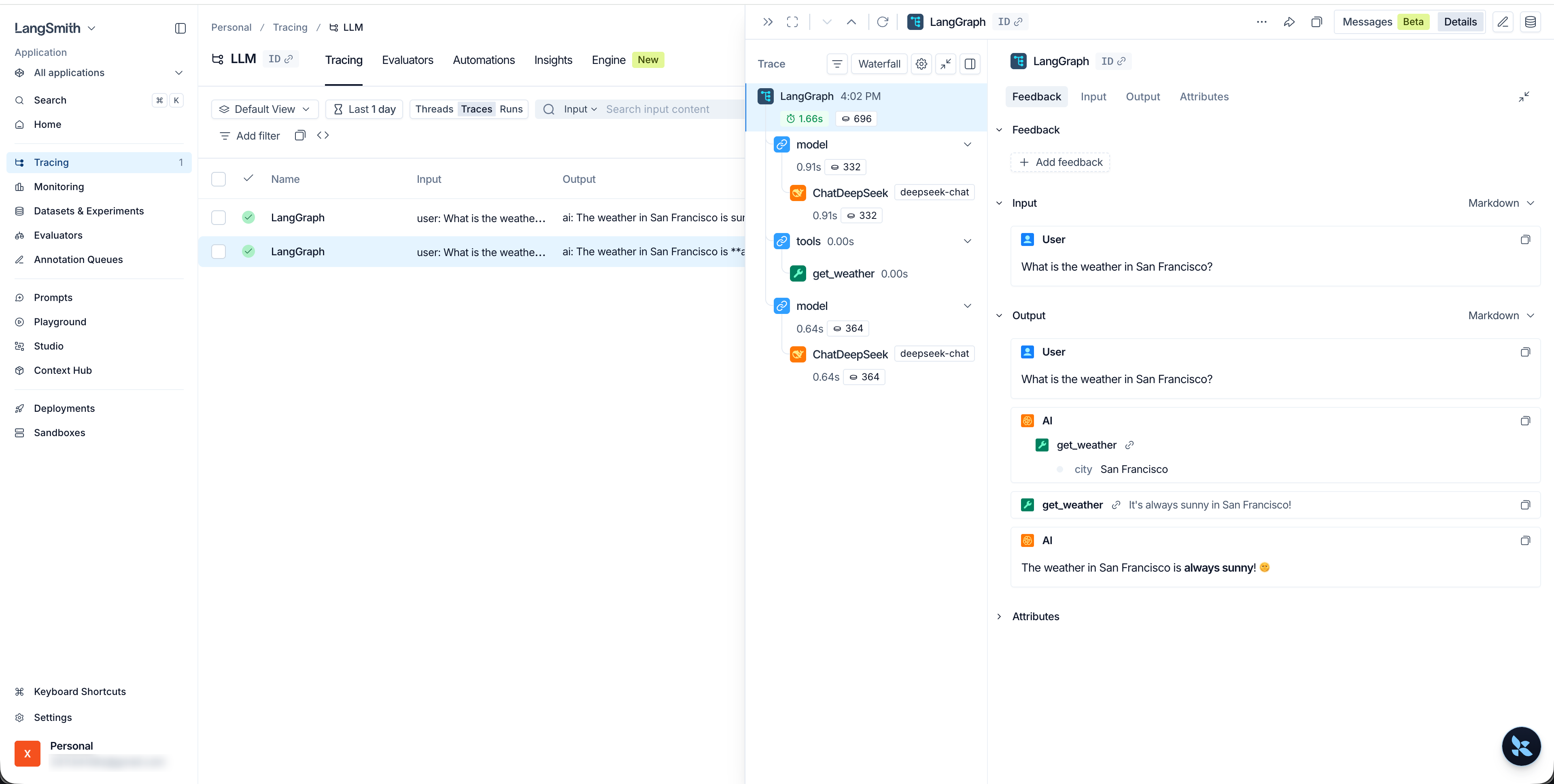Open LangSmith workspace dropdown
1554x784 pixels.
pos(55,28)
